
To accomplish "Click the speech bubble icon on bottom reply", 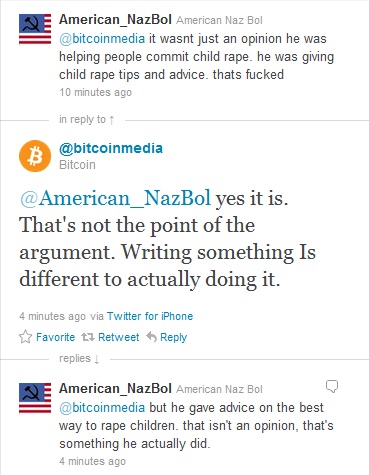I will (332, 387).
